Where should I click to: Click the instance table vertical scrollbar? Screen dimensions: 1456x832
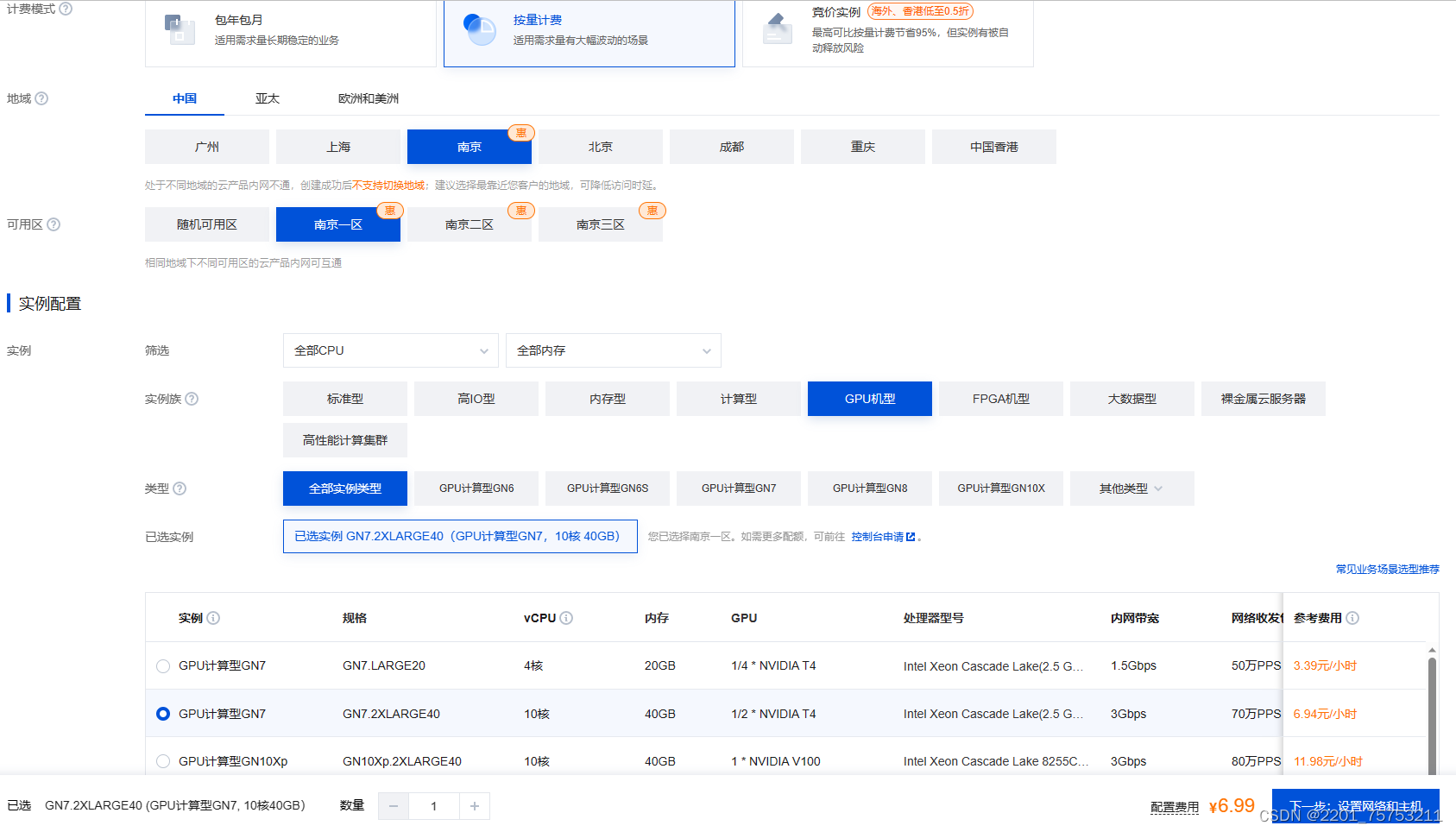1432,716
